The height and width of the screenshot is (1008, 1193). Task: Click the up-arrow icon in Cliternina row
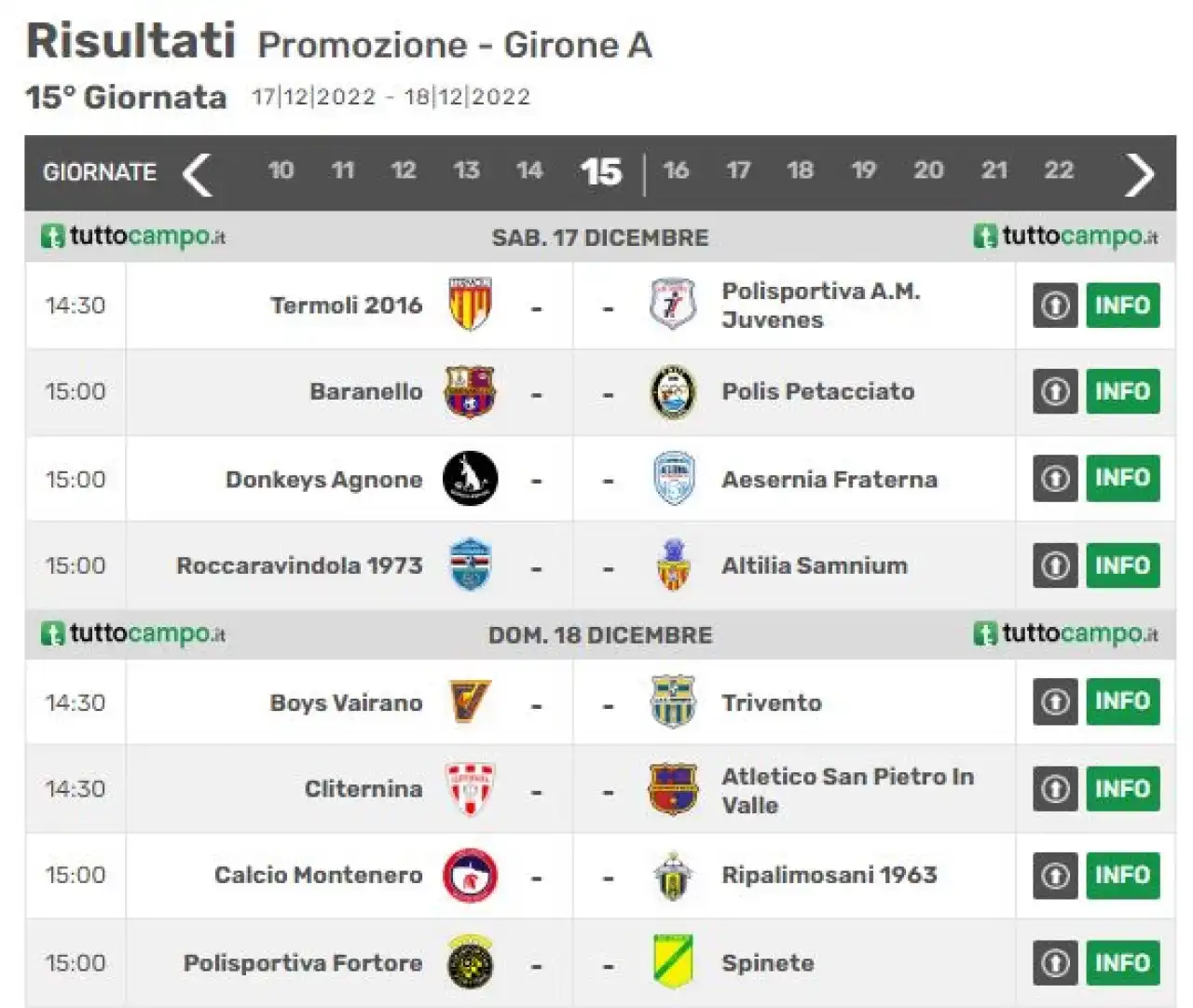(x=1055, y=788)
